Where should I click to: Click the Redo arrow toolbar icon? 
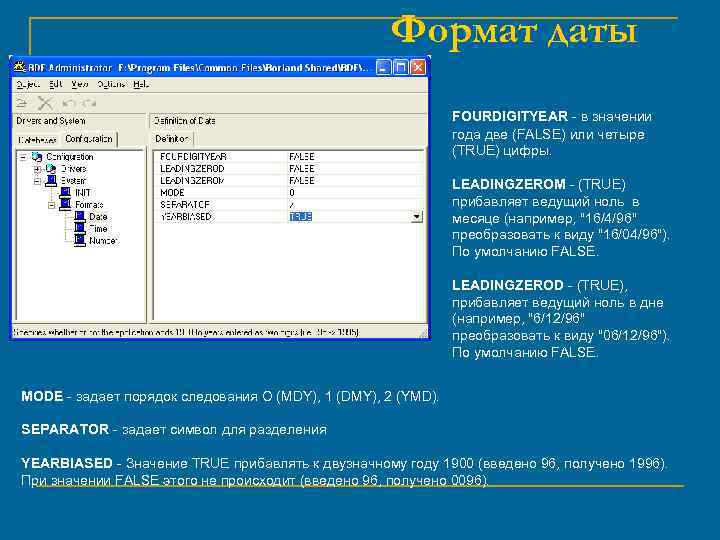click(90, 103)
